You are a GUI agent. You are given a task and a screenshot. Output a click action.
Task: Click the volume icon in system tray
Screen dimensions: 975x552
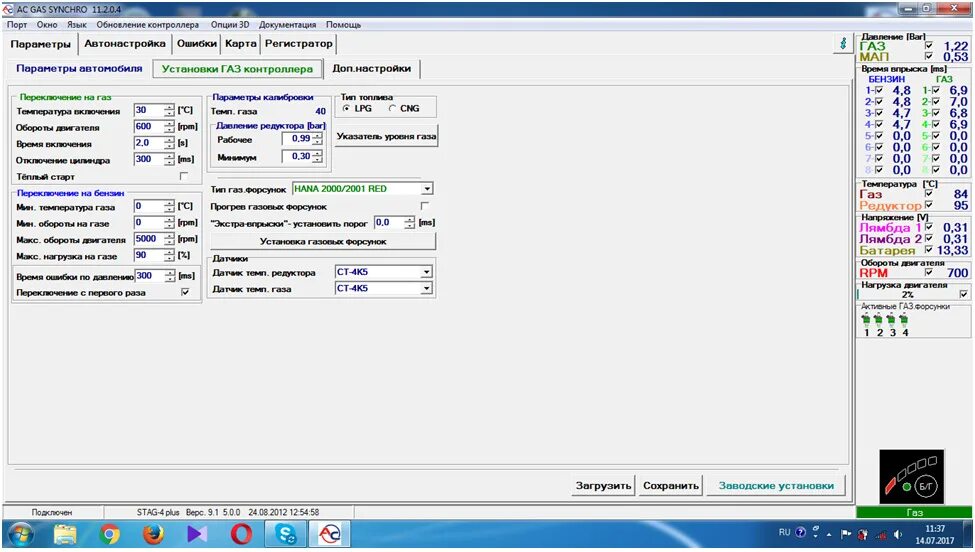898,534
